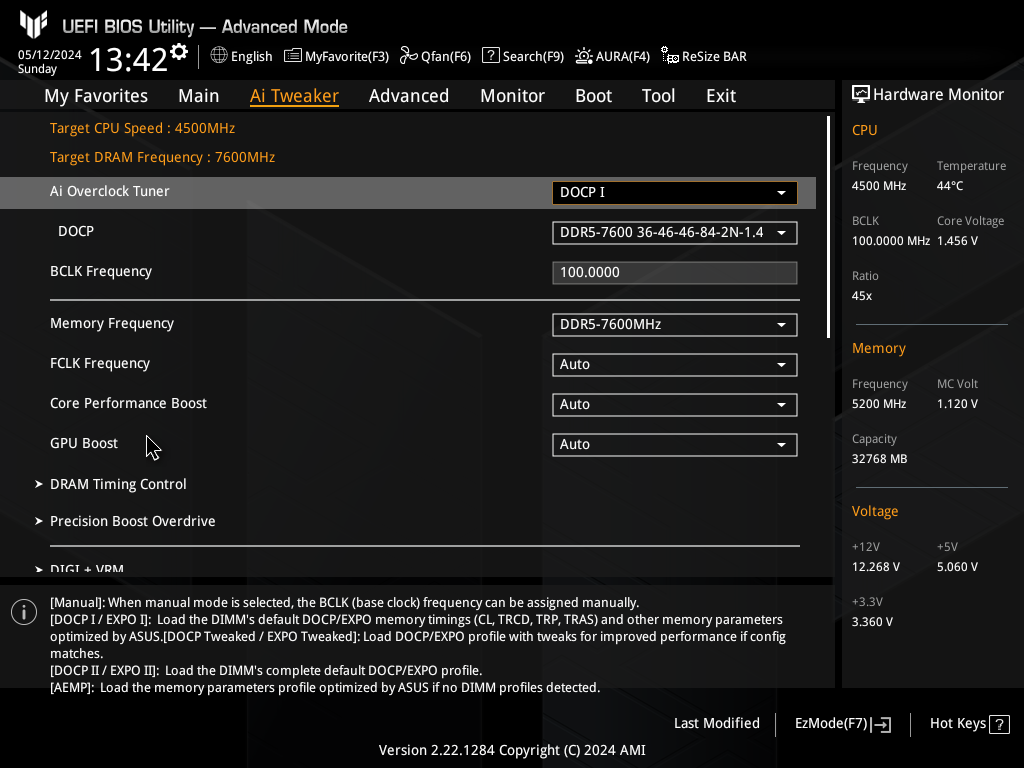Click the AURA lighting icon
The height and width of the screenshot is (768, 1024).
point(584,56)
